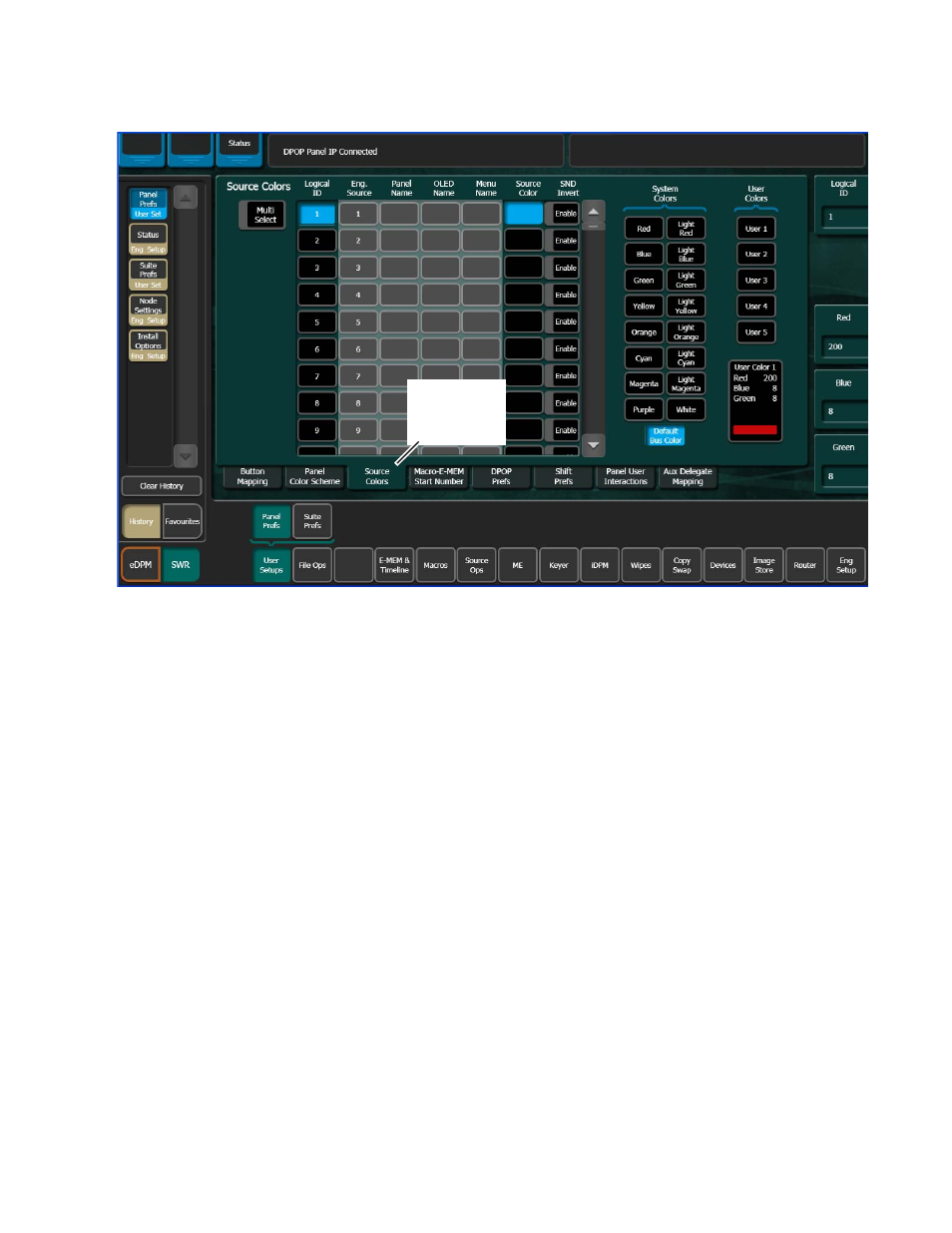Choose Light Cyan system color
The width and height of the screenshot is (952, 1233).
pos(686,358)
